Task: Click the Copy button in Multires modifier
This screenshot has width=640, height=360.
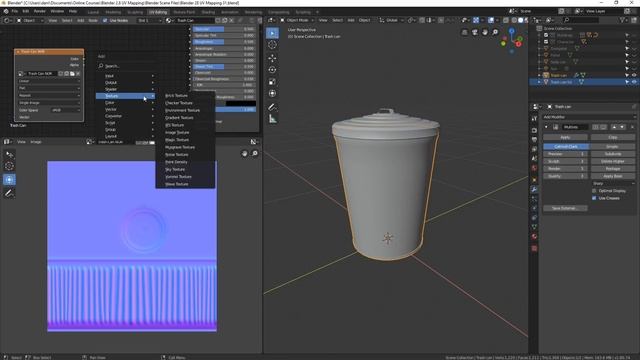Action: pyautogui.click(x=613, y=138)
